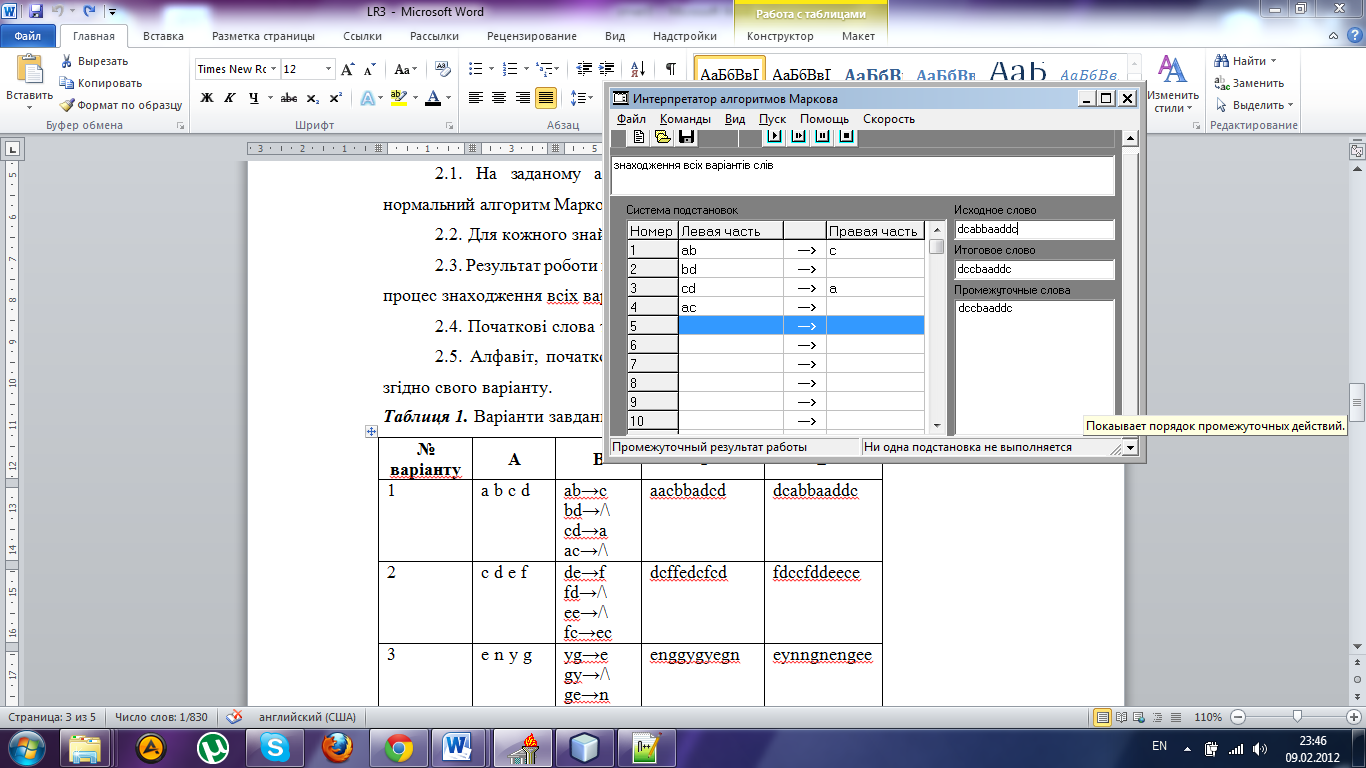Viewport: 1366px width, 768px height.
Task: Open Skype from the taskbar
Action: (275, 747)
